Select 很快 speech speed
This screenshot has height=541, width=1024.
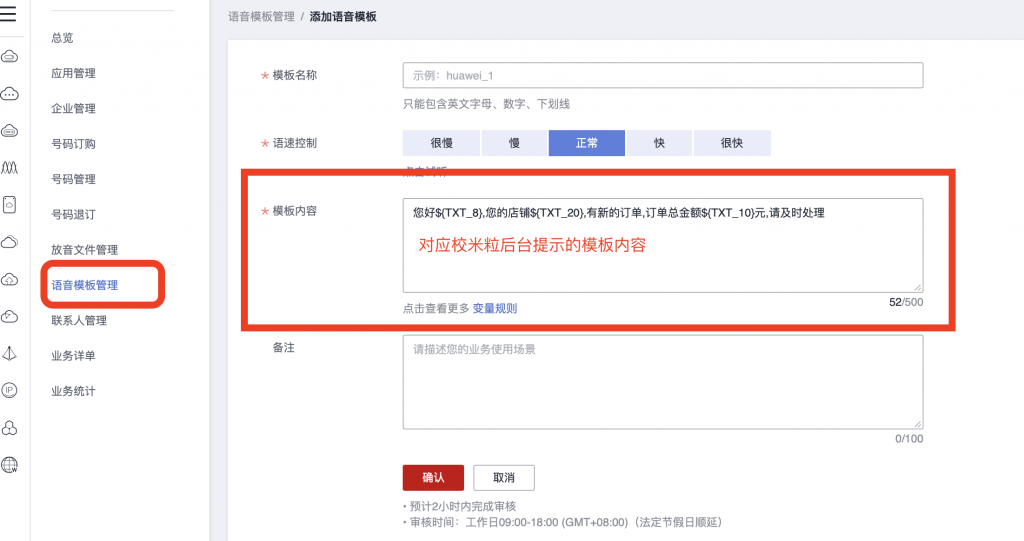click(x=732, y=143)
